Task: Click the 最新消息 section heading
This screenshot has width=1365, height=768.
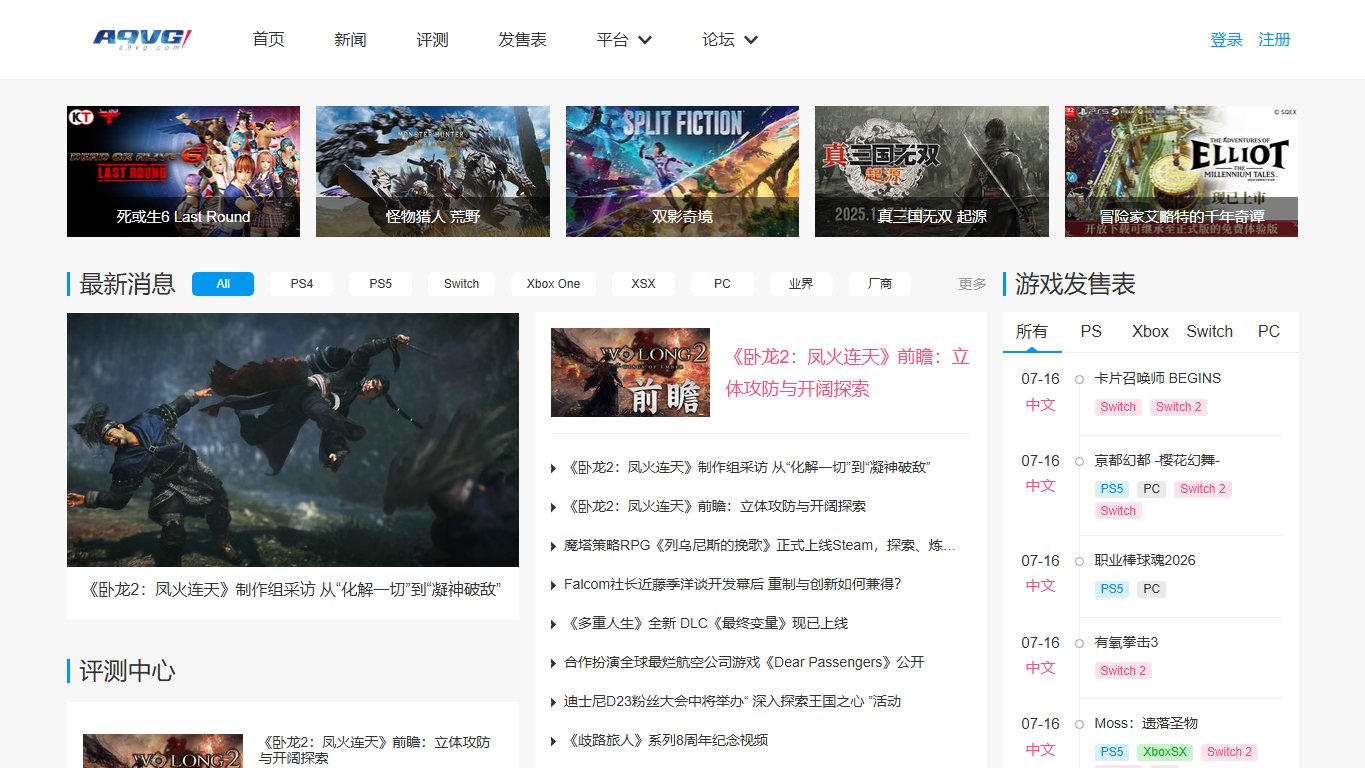Action: (x=127, y=284)
